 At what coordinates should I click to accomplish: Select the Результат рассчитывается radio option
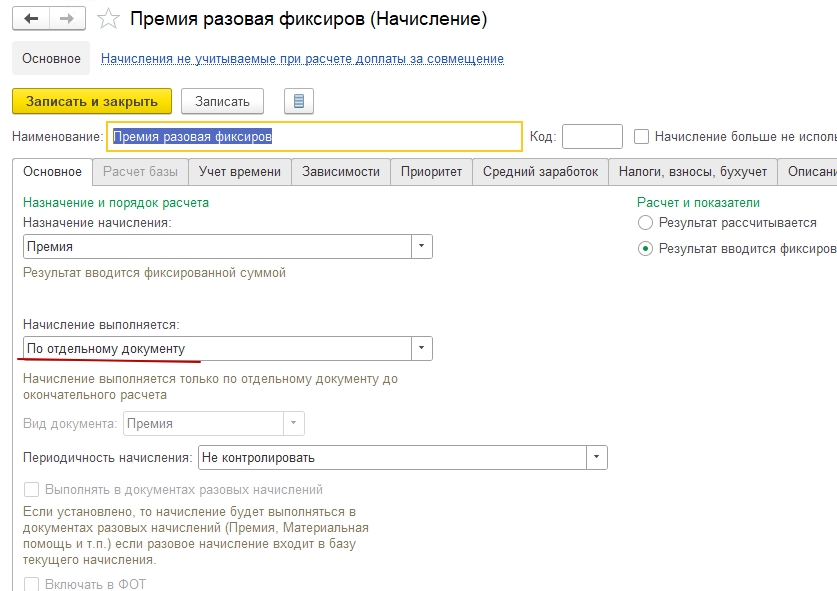[x=645, y=223]
